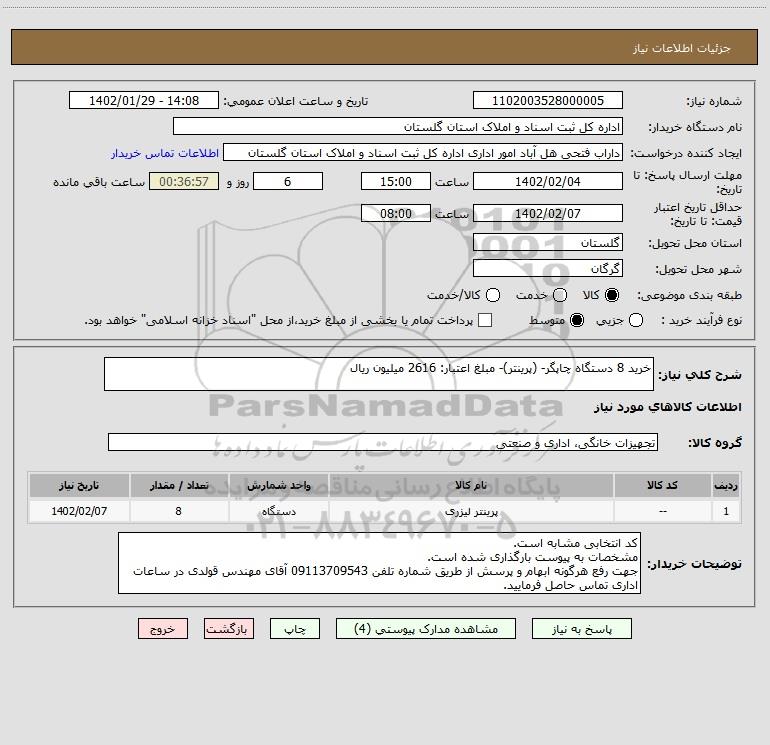Click the نام کالا column header

point(471,485)
